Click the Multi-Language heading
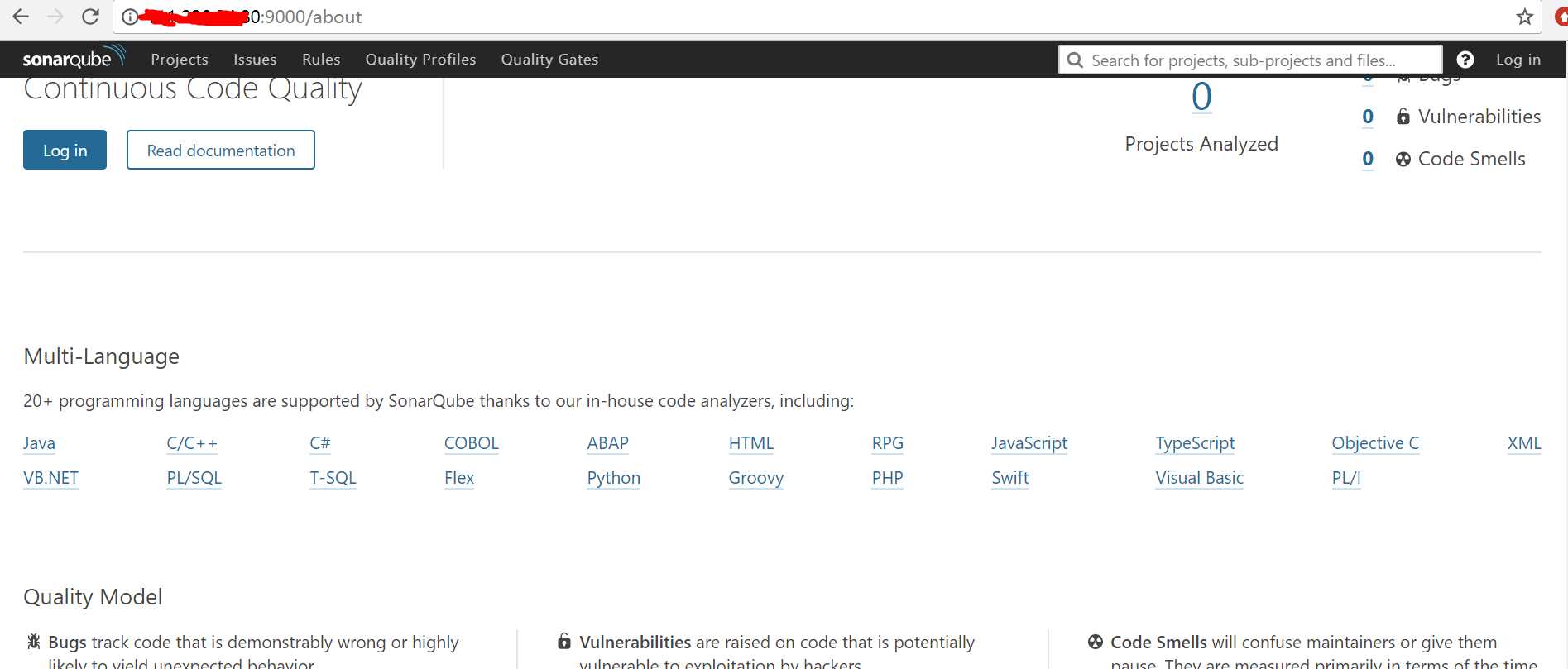This screenshot has width=1568, height=669. point(101,356)
